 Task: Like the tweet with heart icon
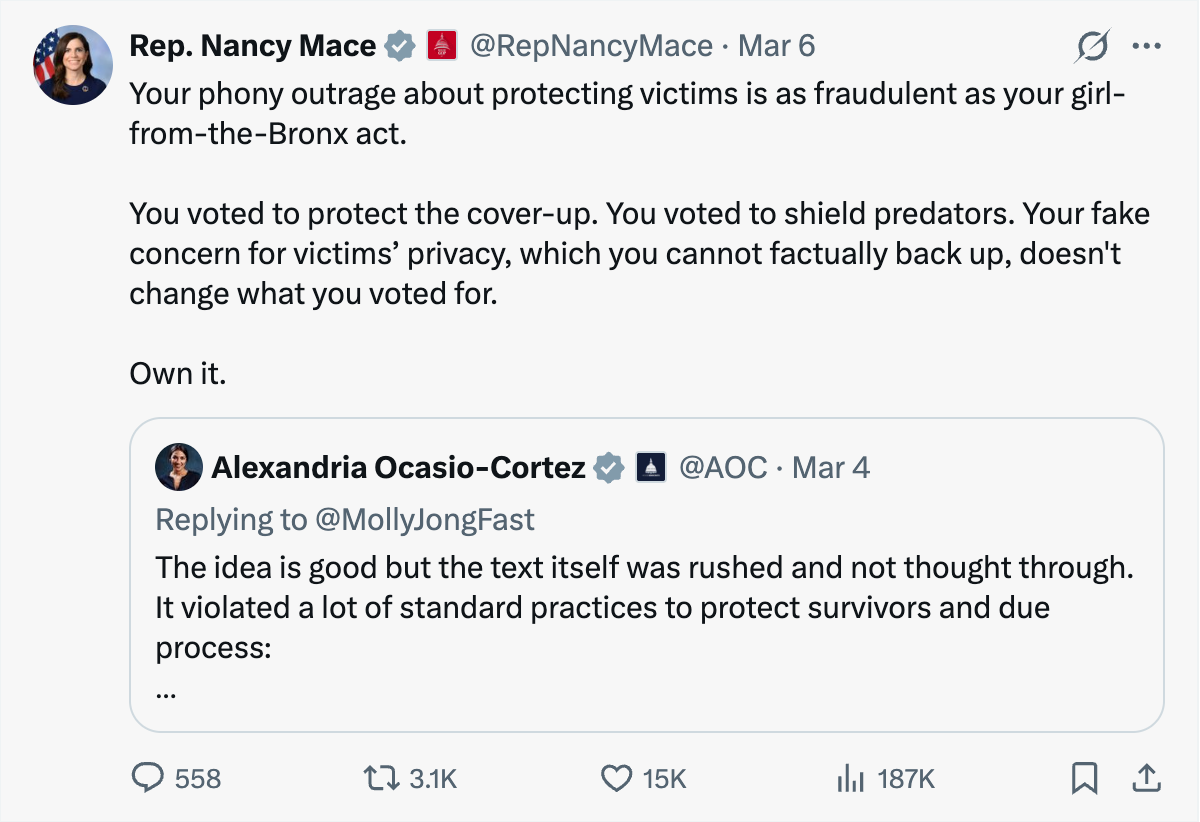[x=617, y=778]
